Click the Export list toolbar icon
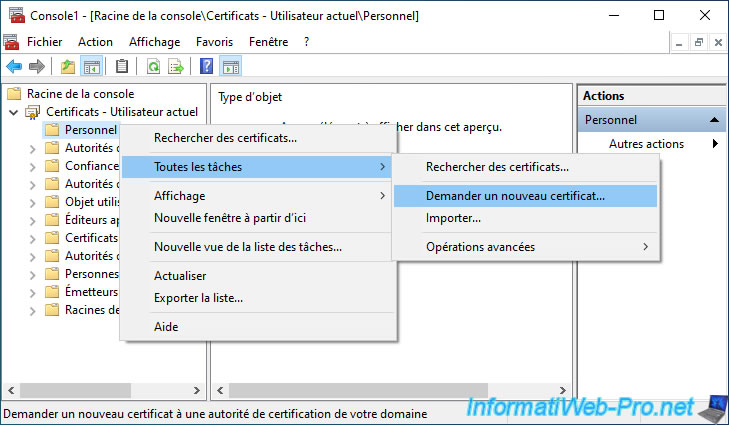Viewport: 729px width, 425px height. 176,67
